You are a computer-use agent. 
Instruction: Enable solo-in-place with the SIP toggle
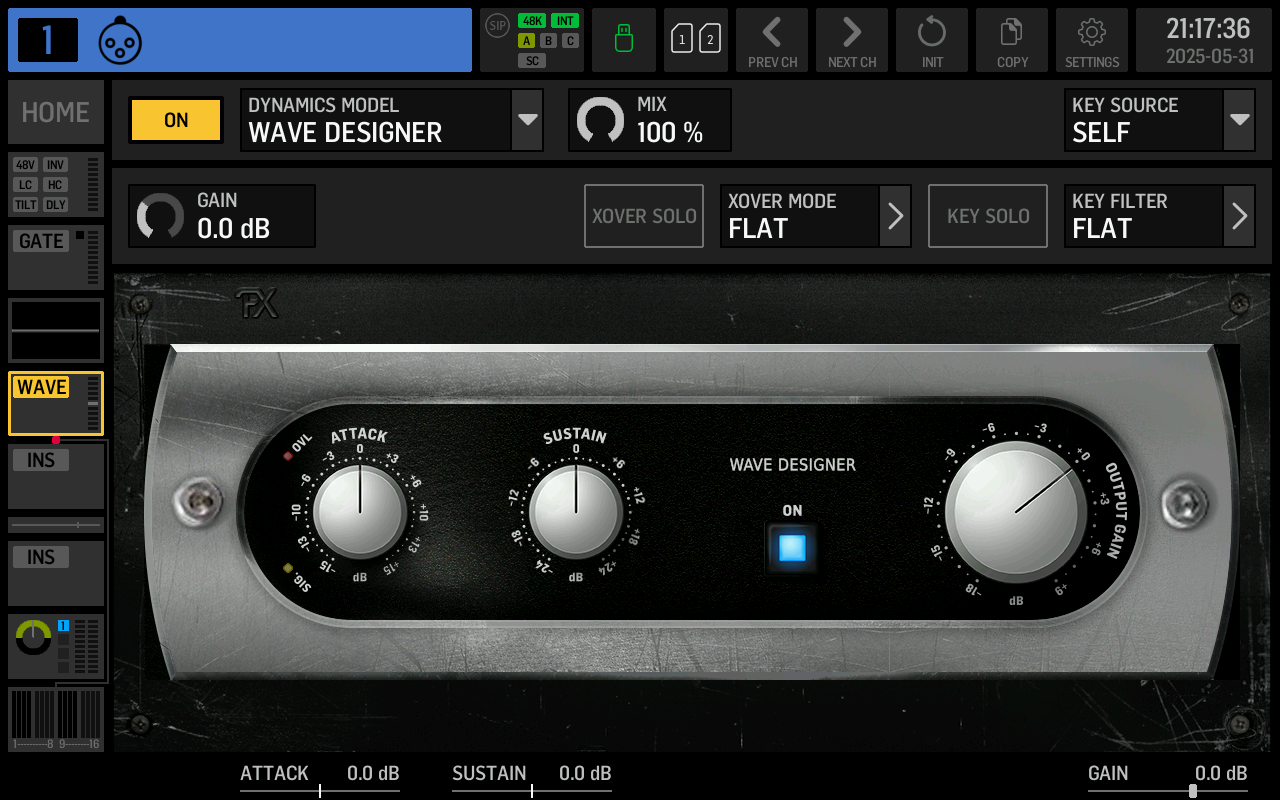pos(496,27)
